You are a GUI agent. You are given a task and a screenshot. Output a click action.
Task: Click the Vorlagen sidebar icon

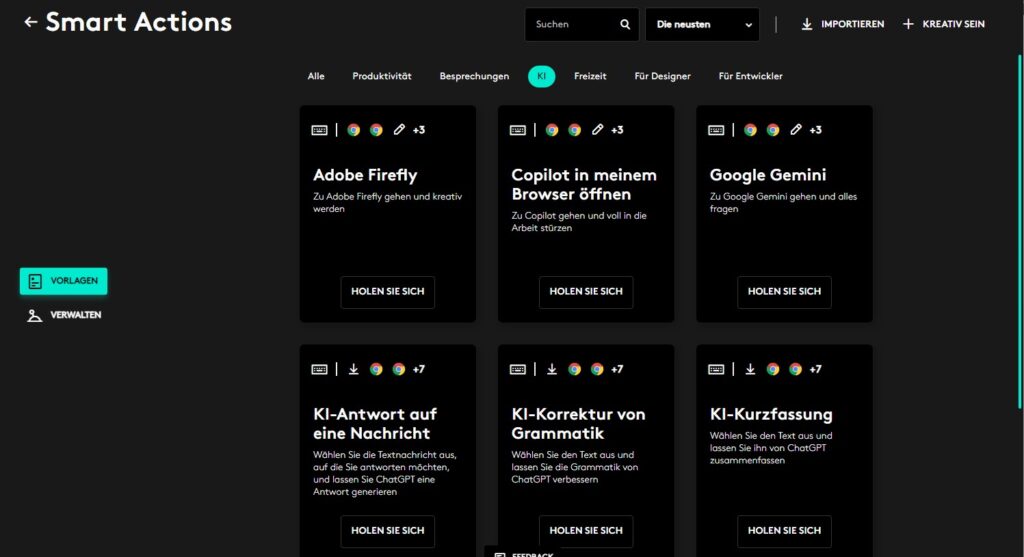[35, 281]
